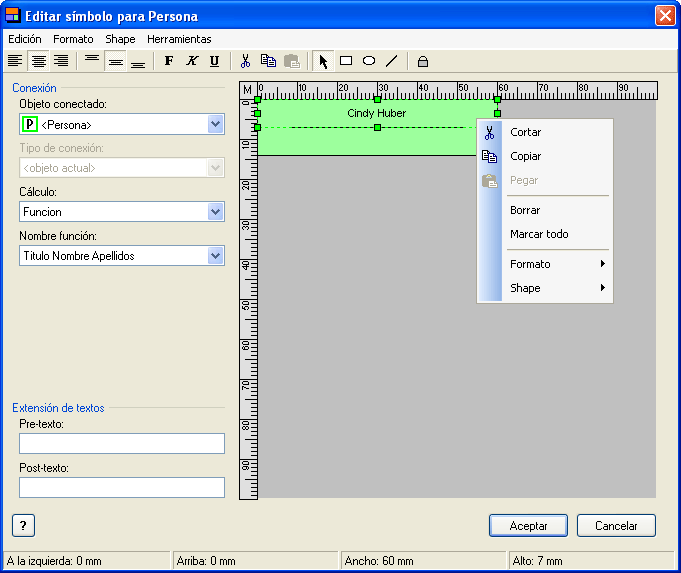681x573 pixels.
Task: Click the Cancelar button
Action: (616, 526)
